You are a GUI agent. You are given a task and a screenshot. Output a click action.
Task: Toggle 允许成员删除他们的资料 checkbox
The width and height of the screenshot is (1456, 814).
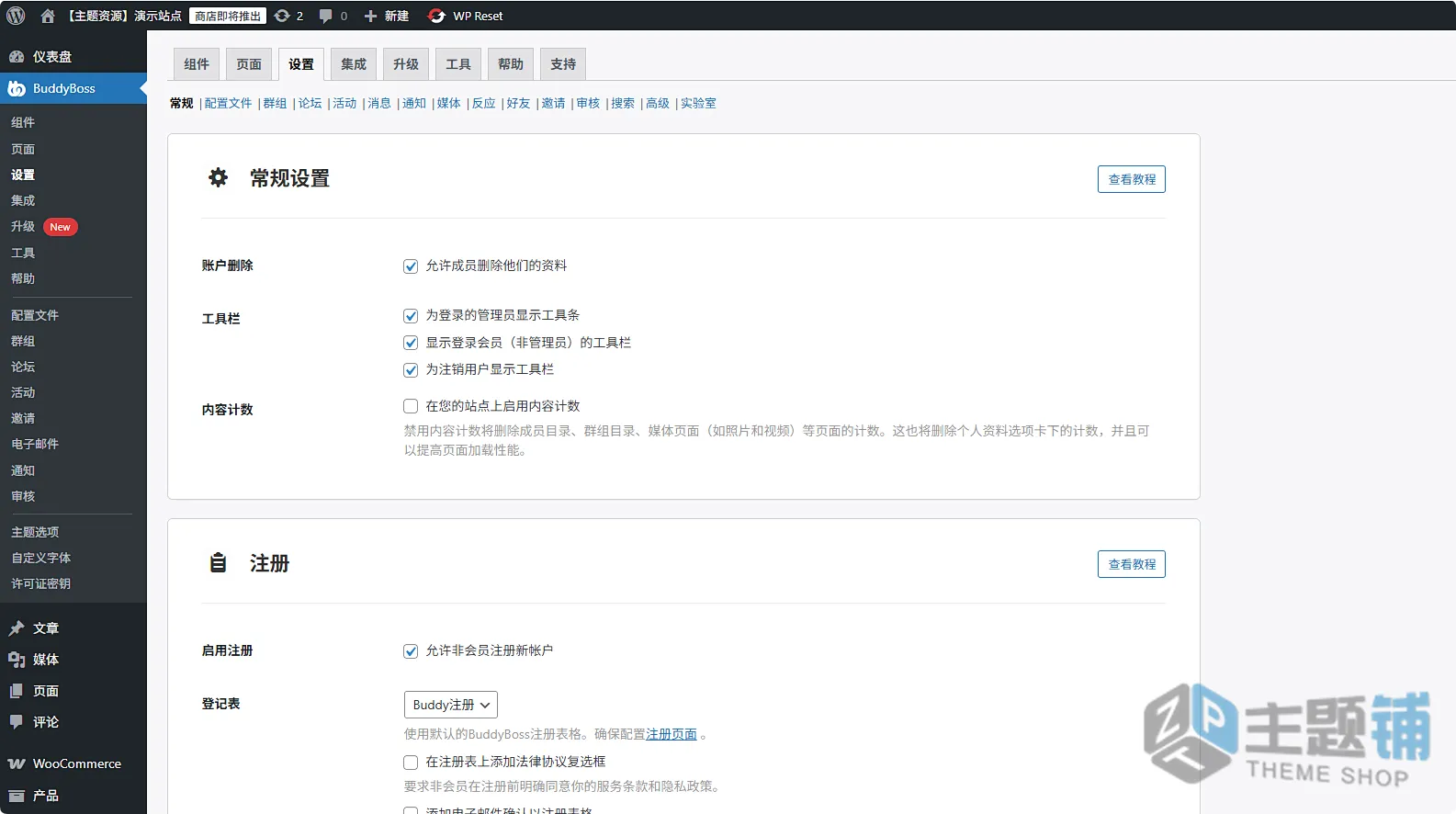pyautogui.click(x=411, y=266)
